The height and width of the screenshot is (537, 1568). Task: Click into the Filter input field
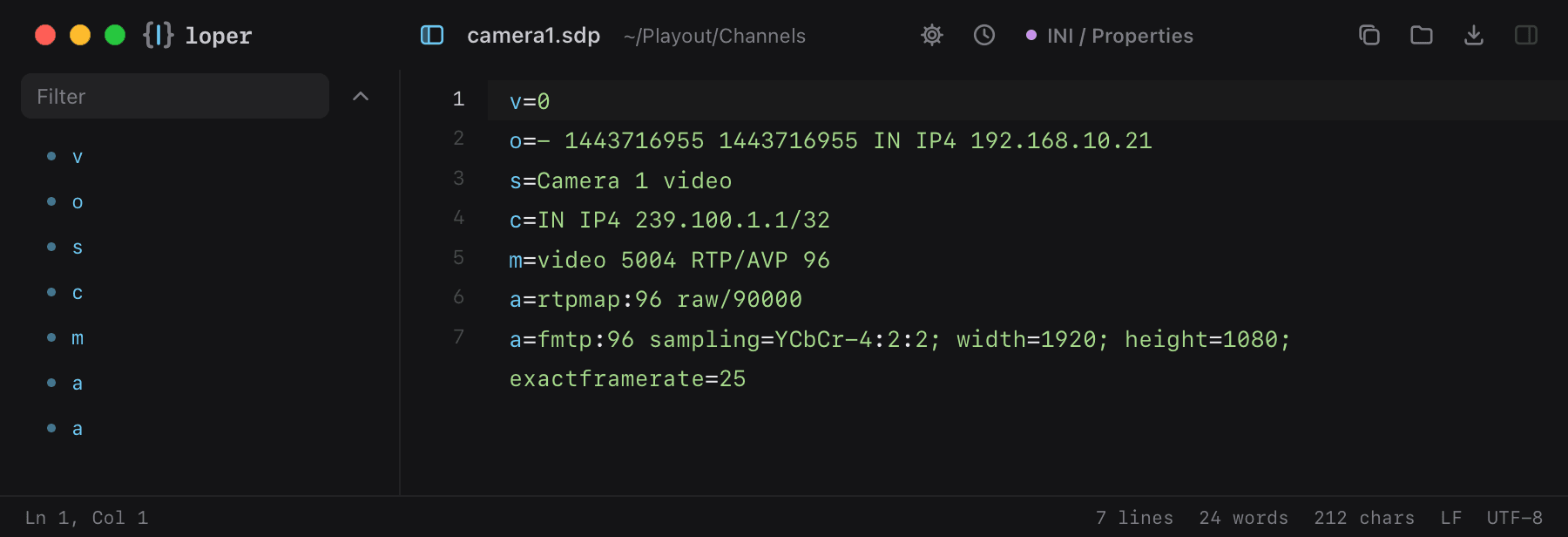point(175,96)
